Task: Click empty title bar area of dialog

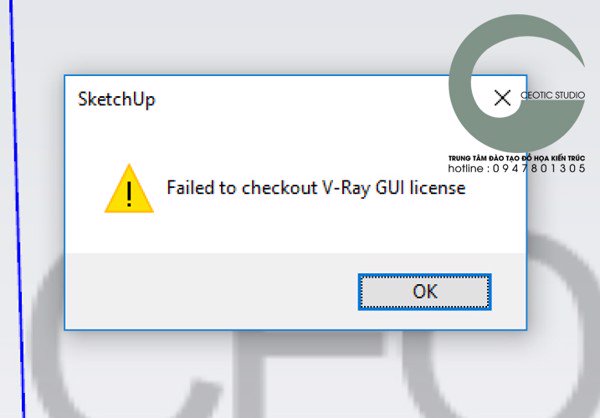Action: click(x=306, y=99)
